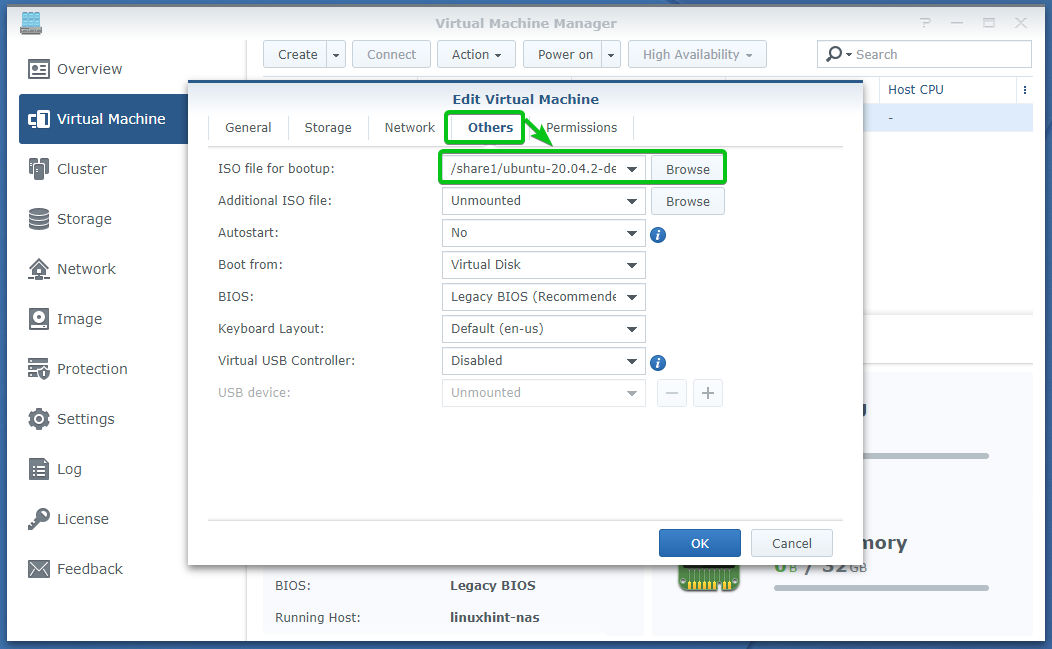The image size is (1052, 649).
Task: Click the Feedback envelope sidebar icon
Action: tap(38, 569)
